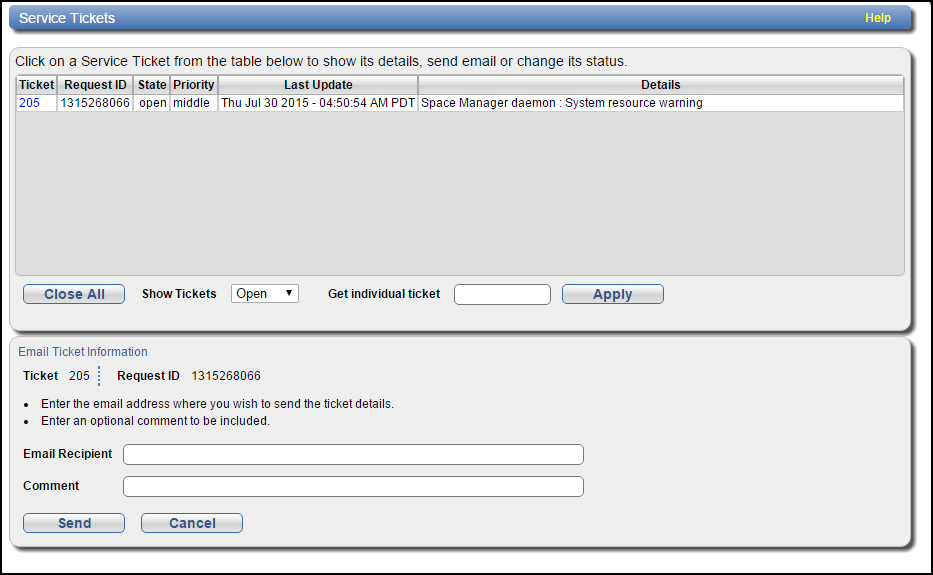The height and width of the screenshot is (575, 933).
Task: Click the Close All button
Action: click(x=74, y=294)
